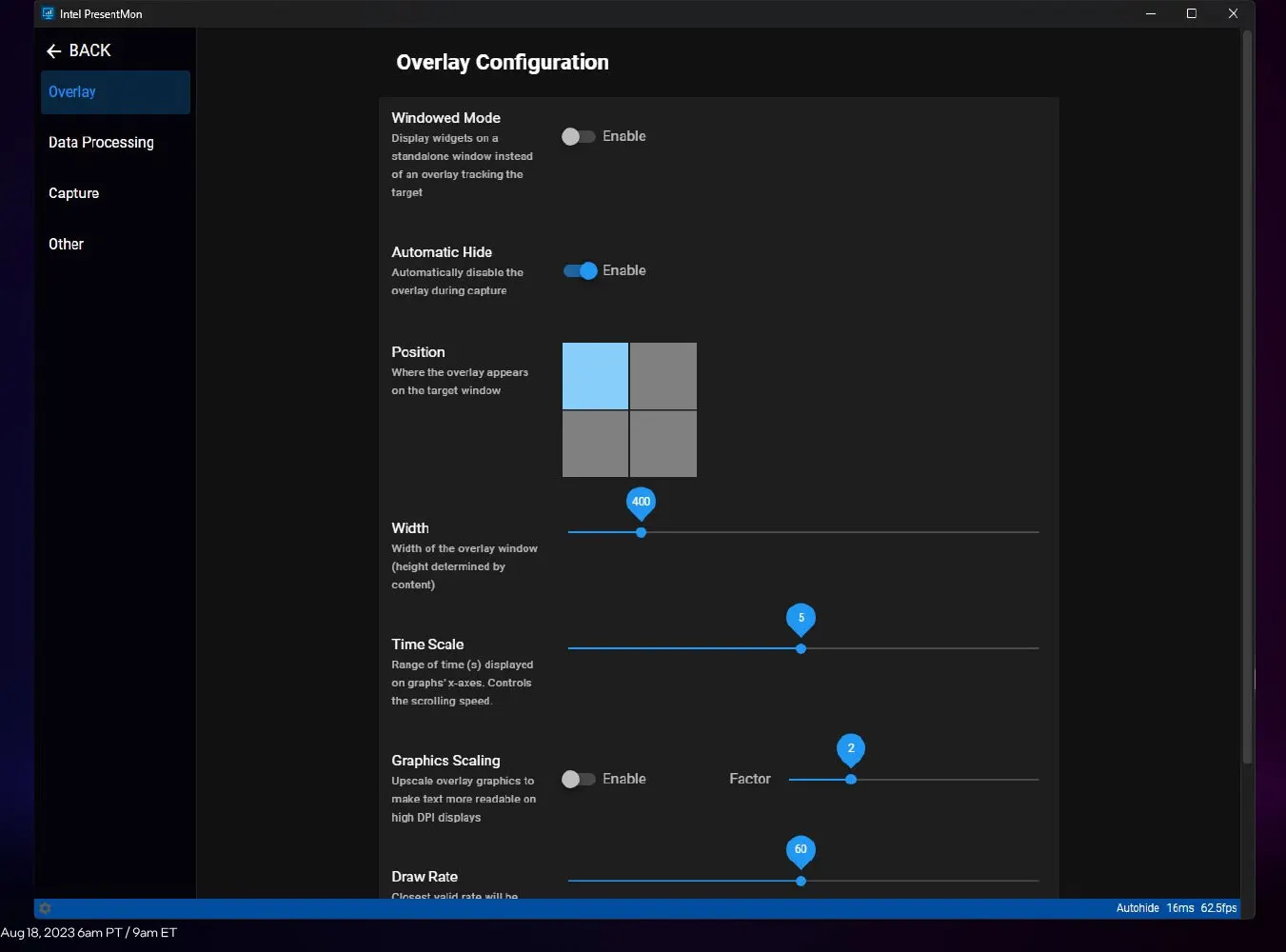Open the Data Processing section
The width and height of the screenshot is (1286, 952).
pos(101,143)
